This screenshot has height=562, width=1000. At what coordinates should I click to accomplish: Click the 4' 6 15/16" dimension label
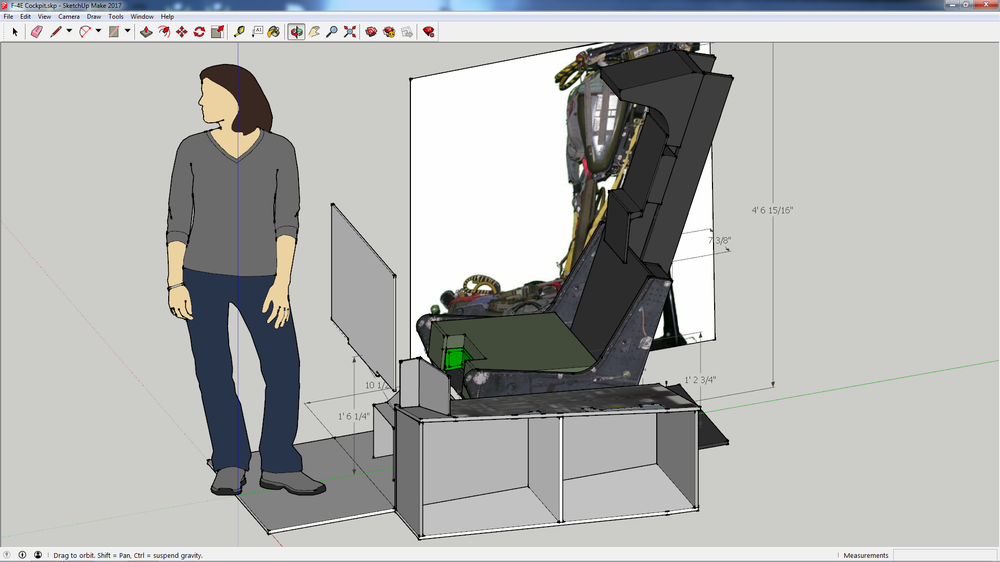click(x=772, y=210)
